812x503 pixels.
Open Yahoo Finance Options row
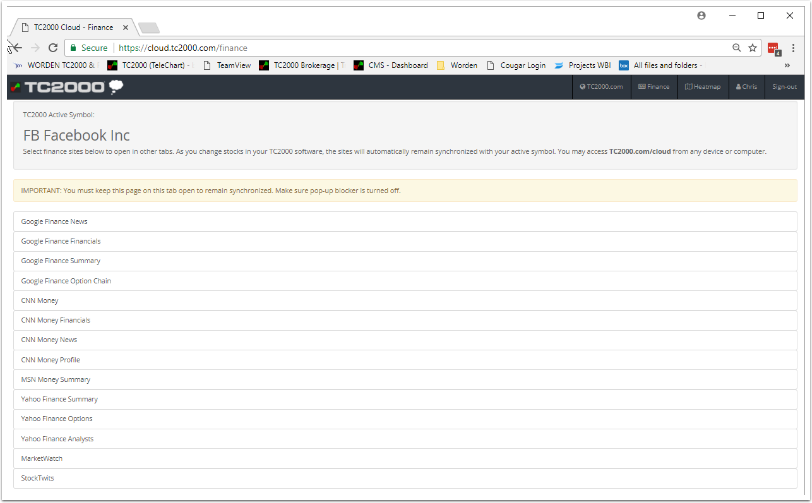[x=405, y=419]
